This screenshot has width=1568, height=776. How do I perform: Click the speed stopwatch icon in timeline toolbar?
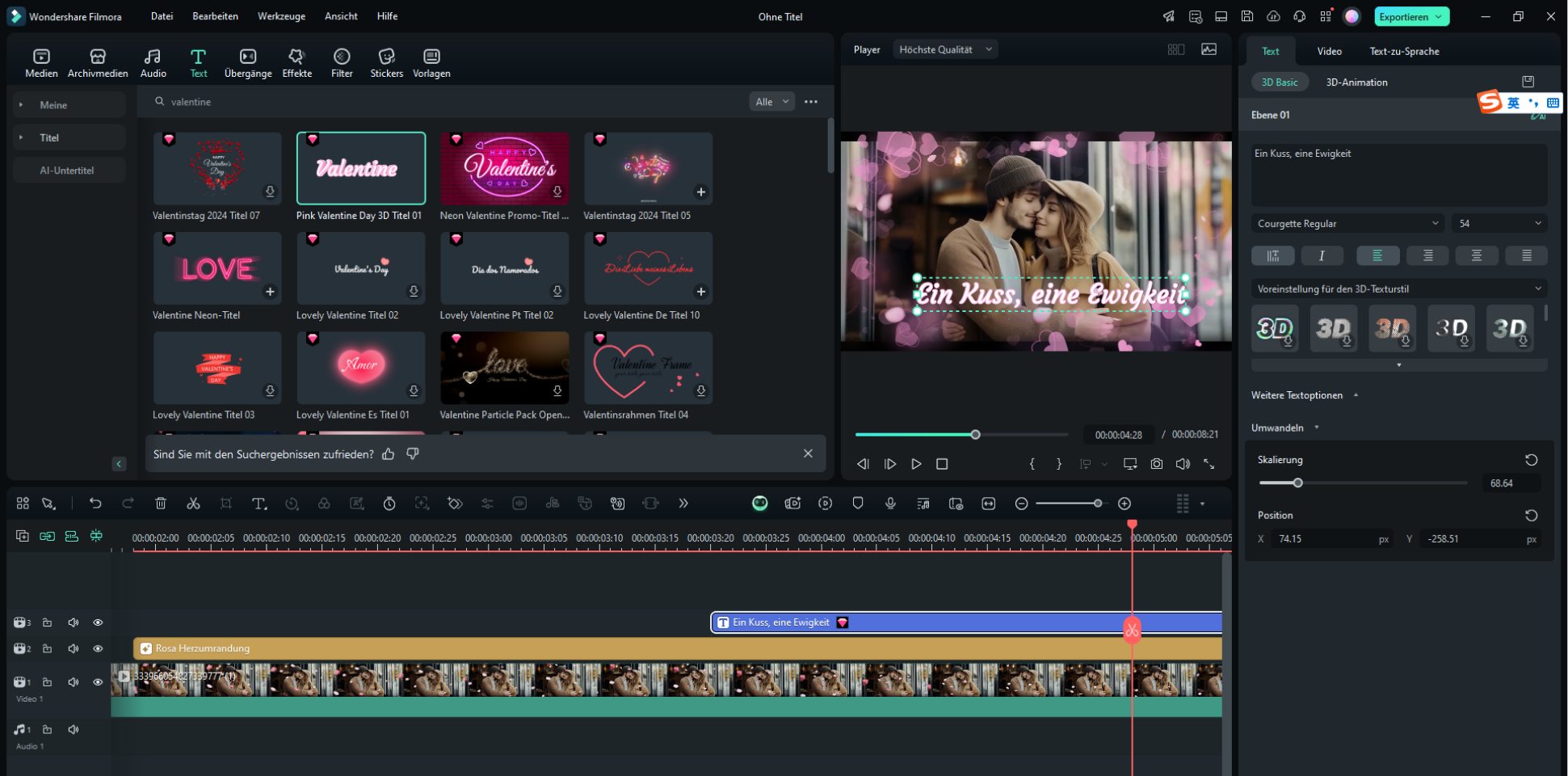(389, 504)
